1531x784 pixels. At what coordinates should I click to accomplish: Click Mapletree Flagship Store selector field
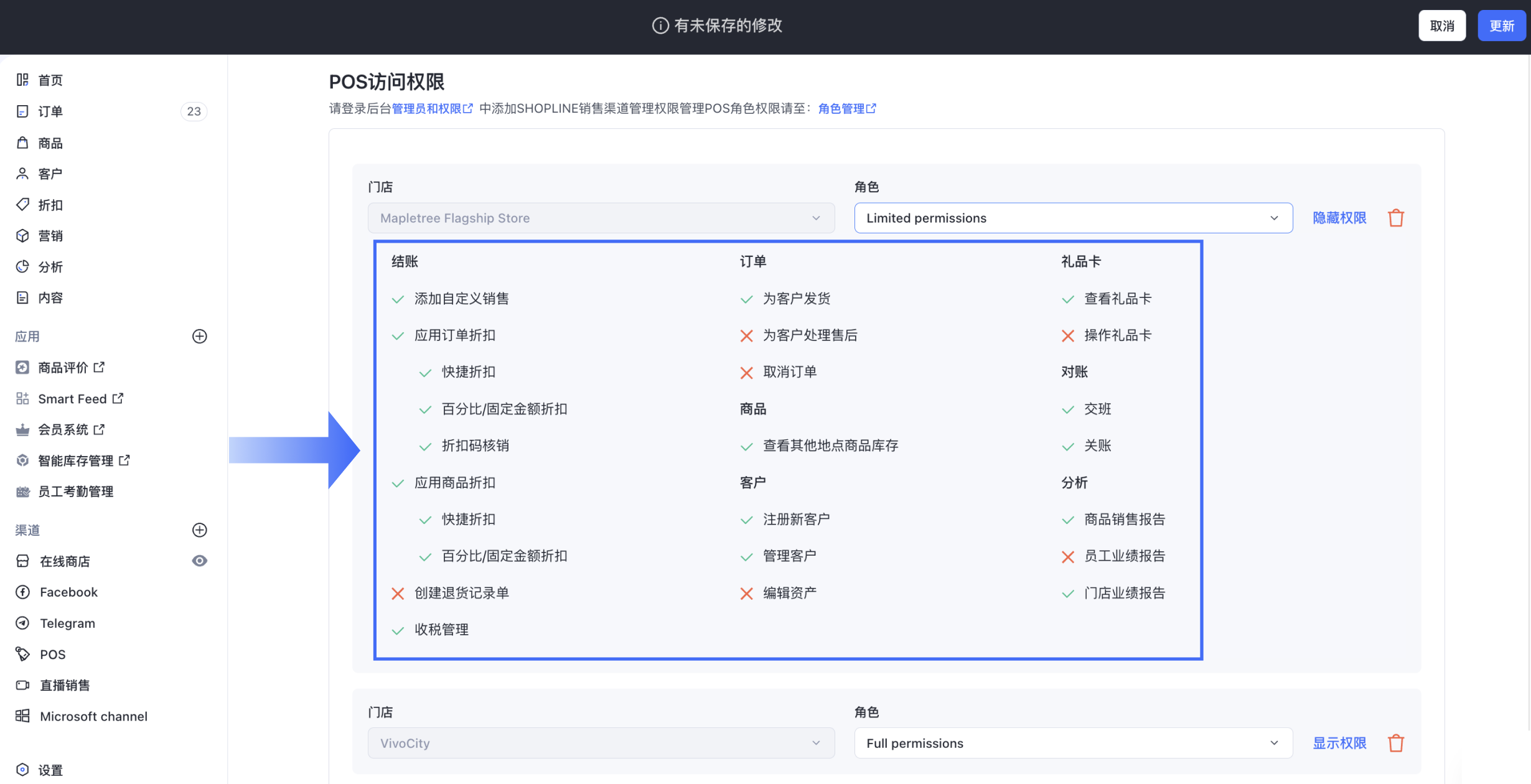601,218
